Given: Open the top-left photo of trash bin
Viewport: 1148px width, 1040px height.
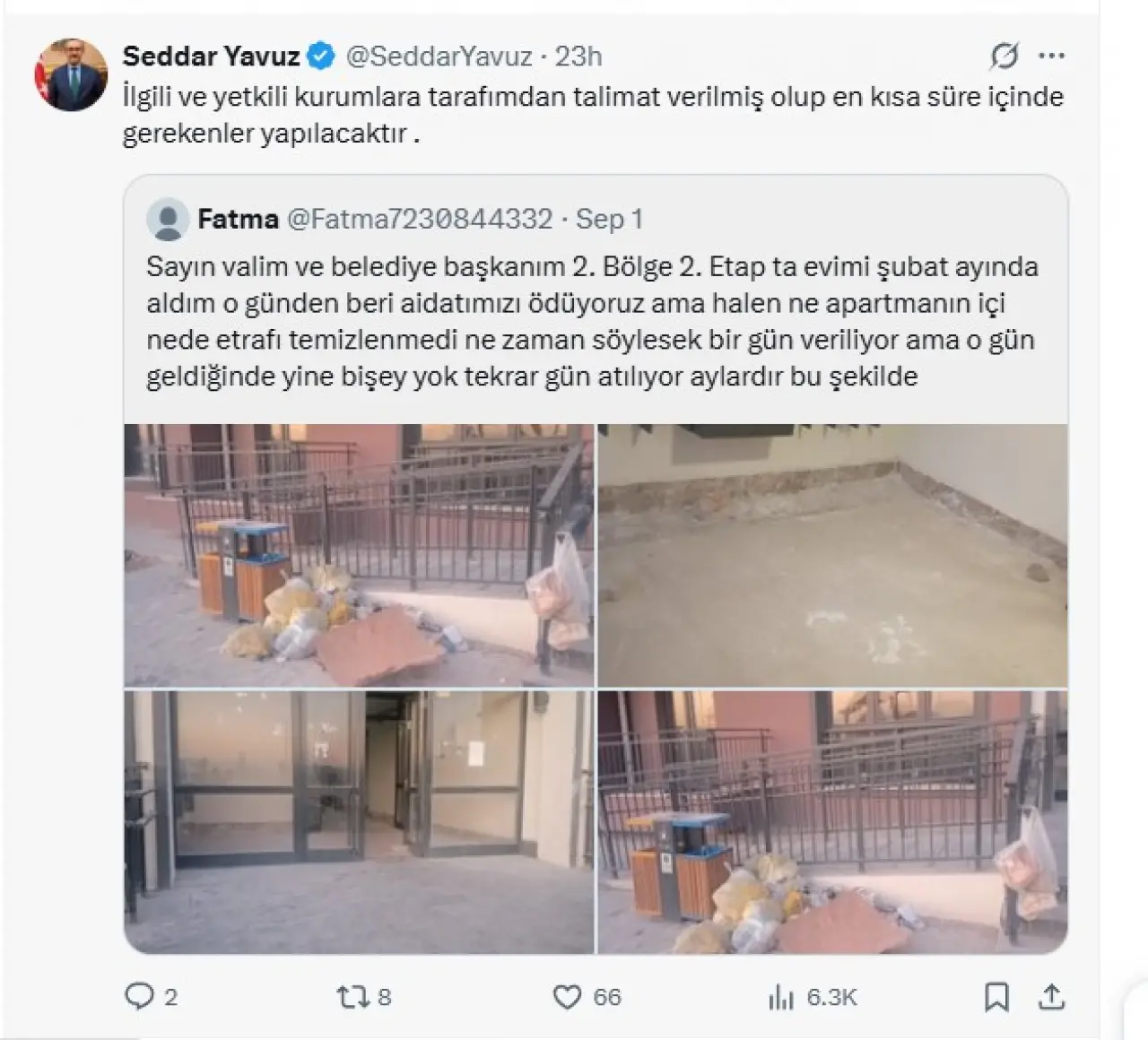Looking at the screenshot, I should point(359,556).
